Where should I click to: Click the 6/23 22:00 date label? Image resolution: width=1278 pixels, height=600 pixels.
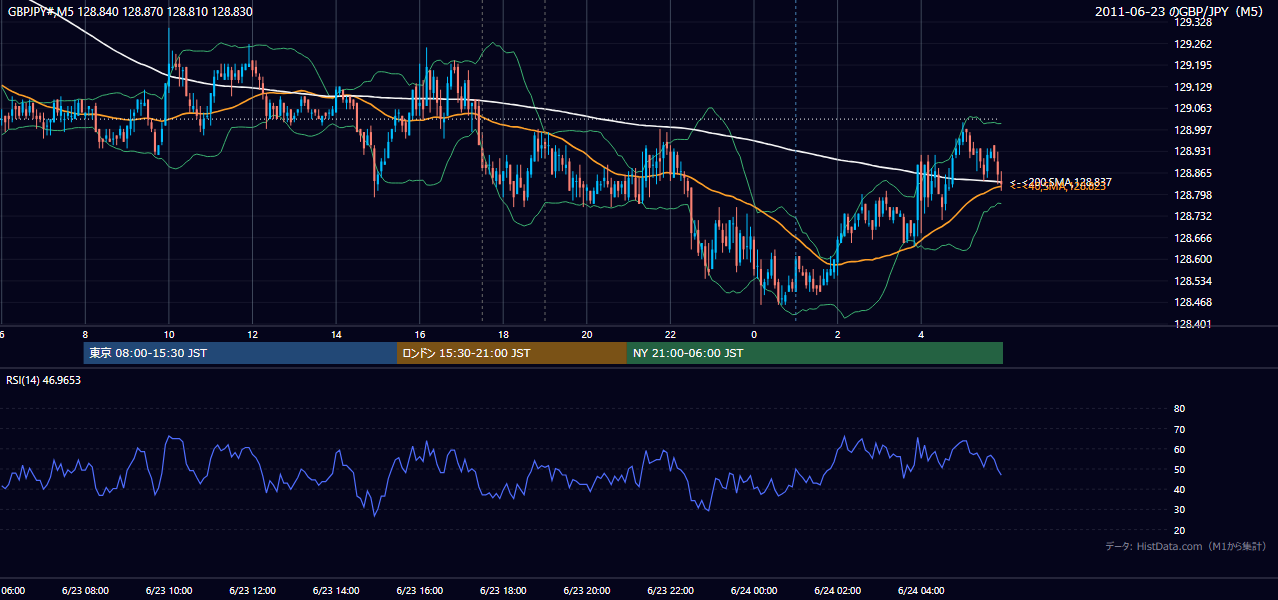(x=669, y=591)
